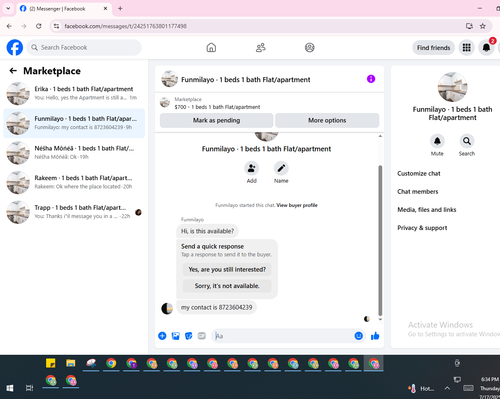
Task: Attach a photo using the image icon
Action: (176, 336)
